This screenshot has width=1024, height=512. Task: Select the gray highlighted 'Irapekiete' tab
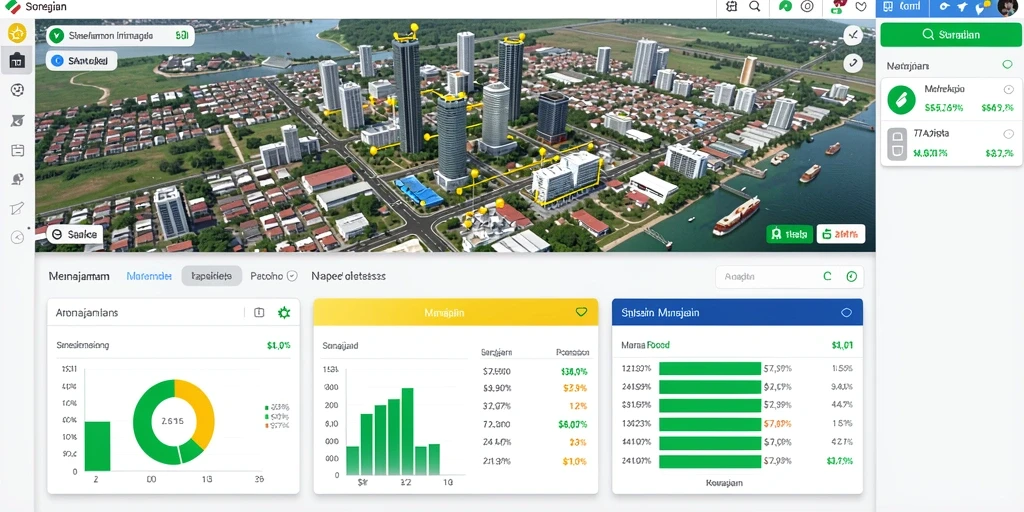(x=212, y=276)
